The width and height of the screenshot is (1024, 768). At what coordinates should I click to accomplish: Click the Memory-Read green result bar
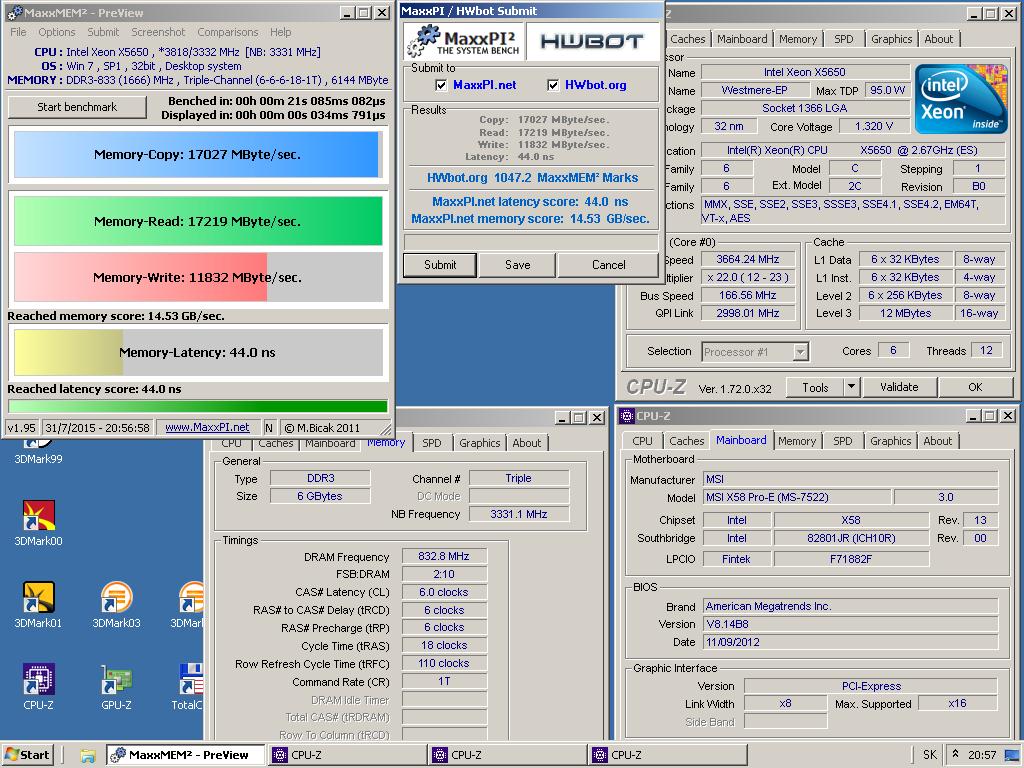pyautogui.click(x=198, y=221)
